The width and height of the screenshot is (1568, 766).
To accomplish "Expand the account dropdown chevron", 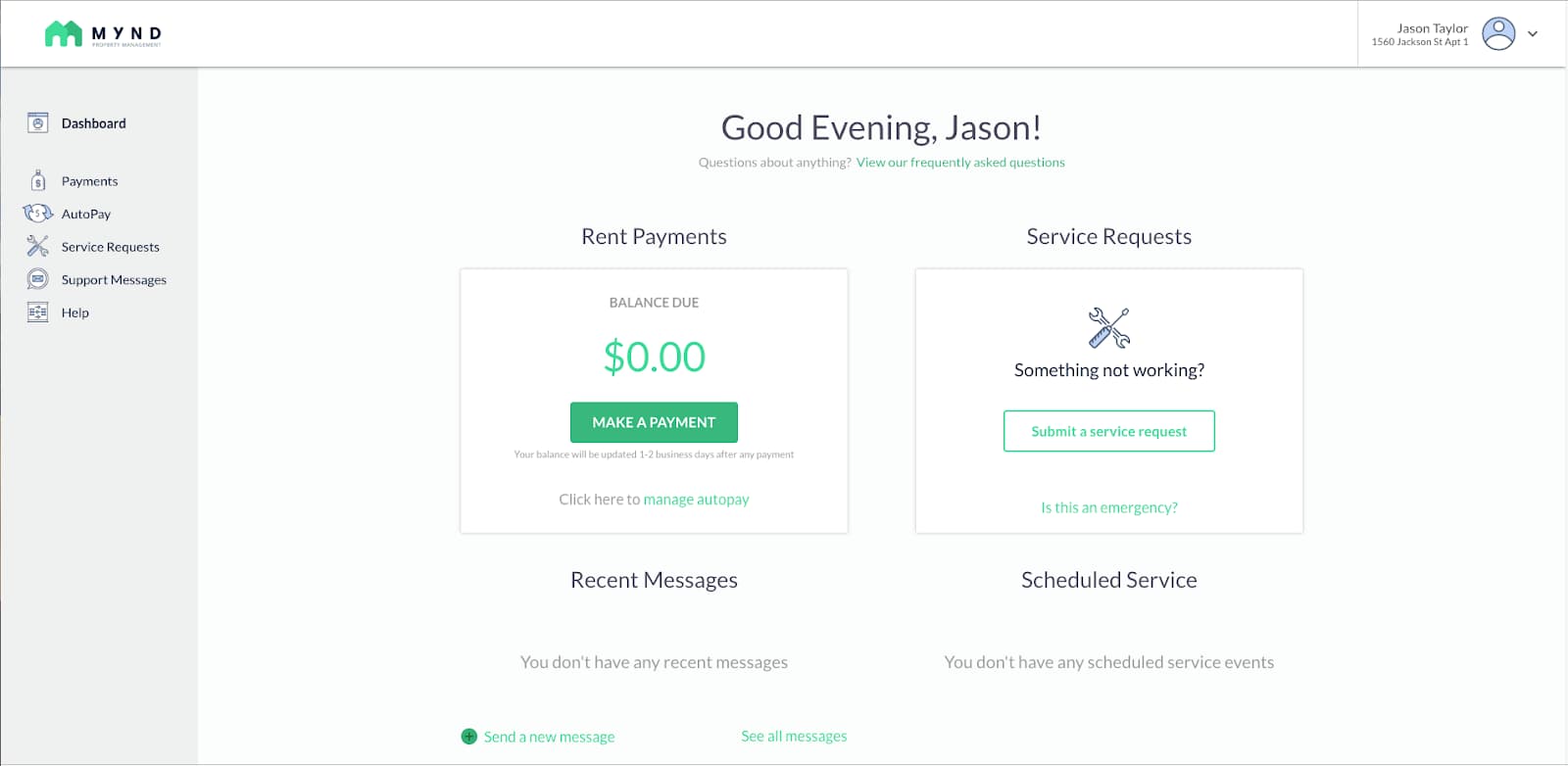I will [1533, 34].
